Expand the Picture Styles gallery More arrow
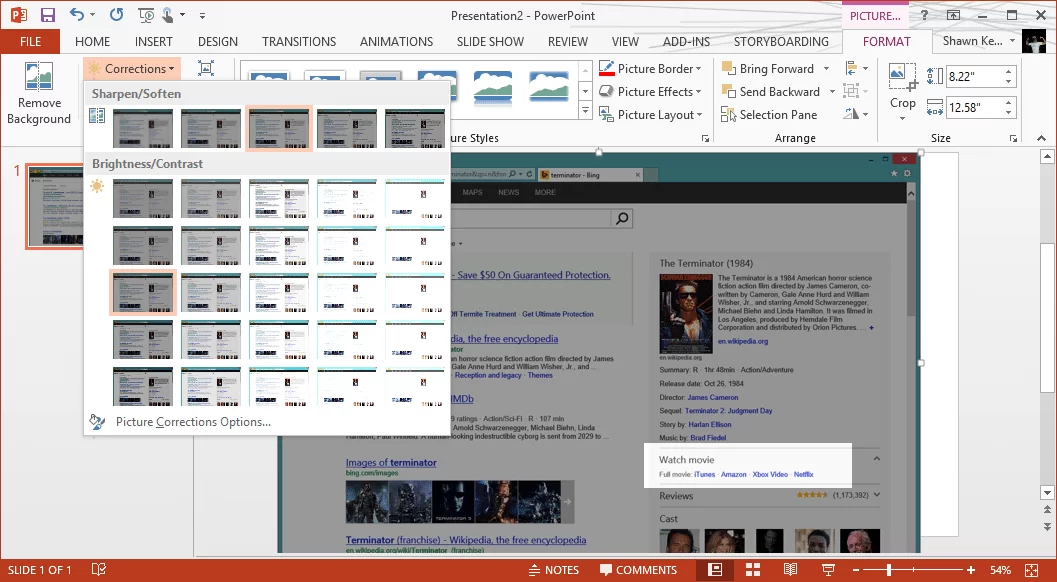 pos(585,111)
